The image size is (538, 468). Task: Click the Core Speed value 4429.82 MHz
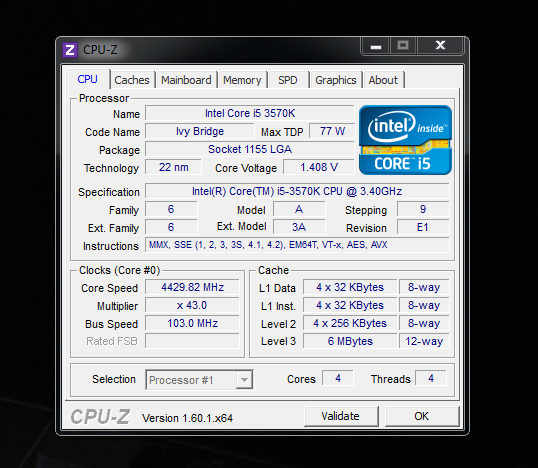click(x=192, y=287)
